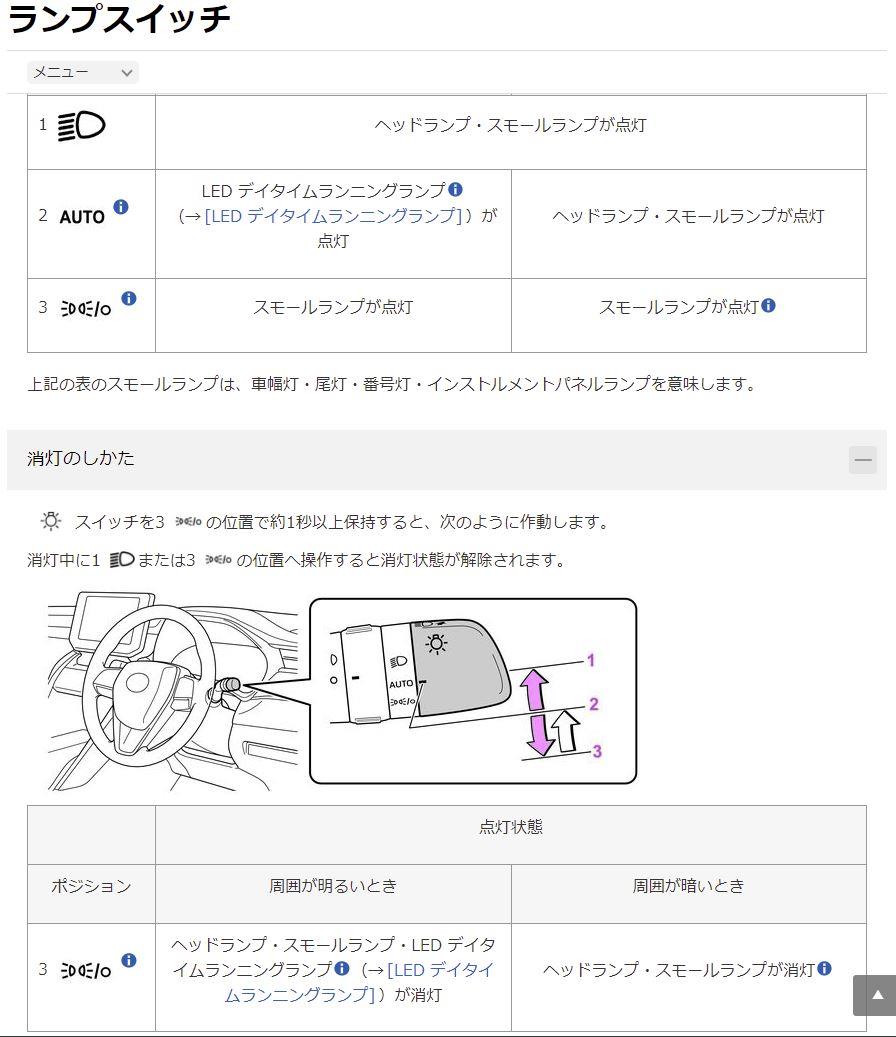
Task: Collapse the 消灯のしかた section with minus button
Action: (863, 460)
